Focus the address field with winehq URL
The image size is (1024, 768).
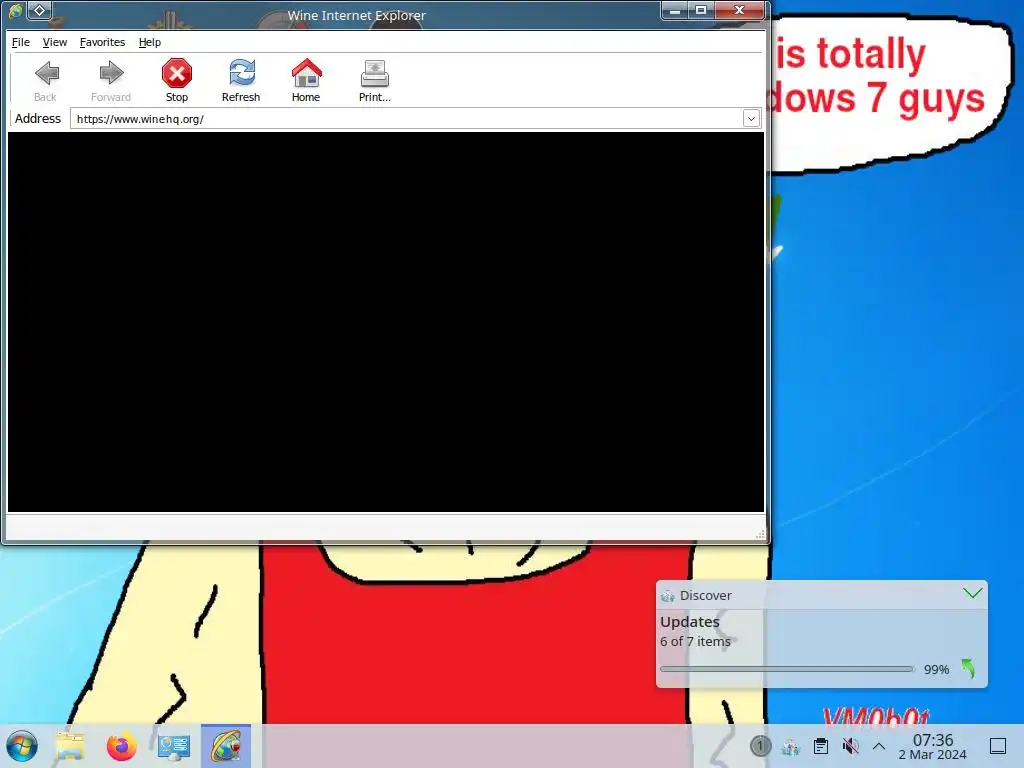[x=406, y=119]
